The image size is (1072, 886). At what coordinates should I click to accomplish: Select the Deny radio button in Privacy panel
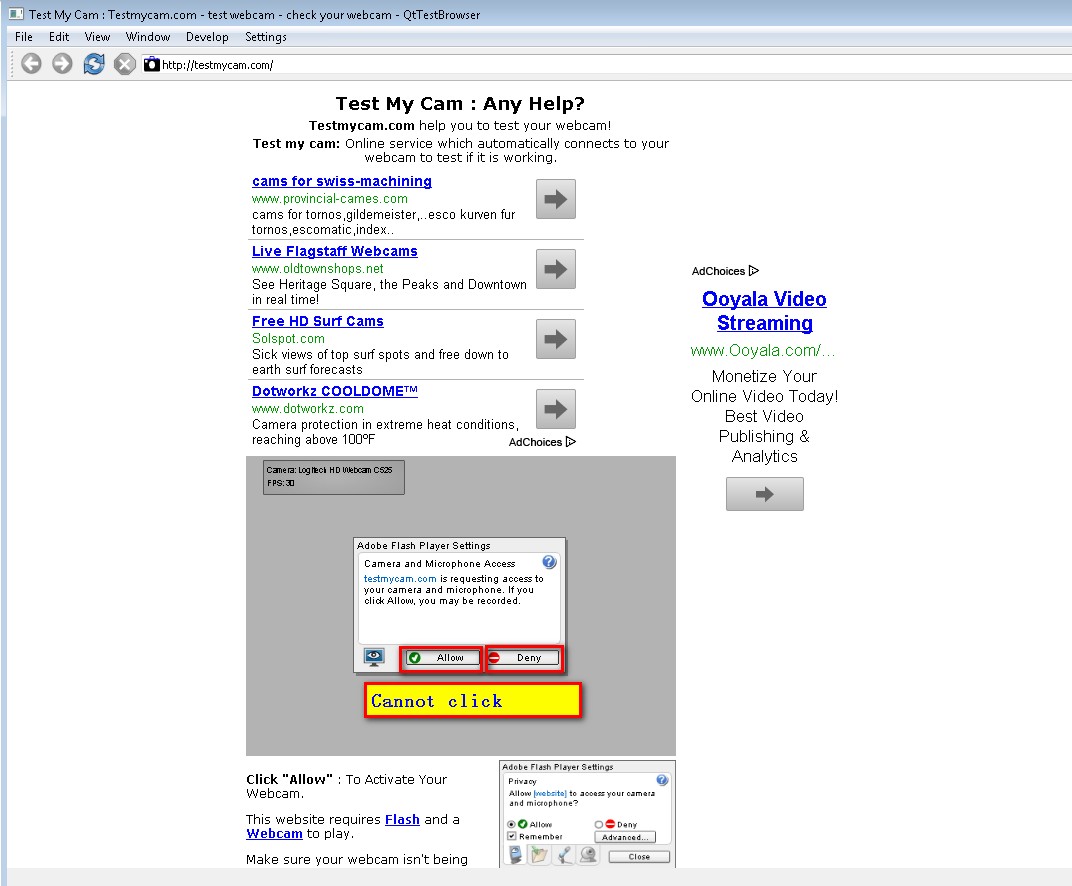(x=599, y=824)
